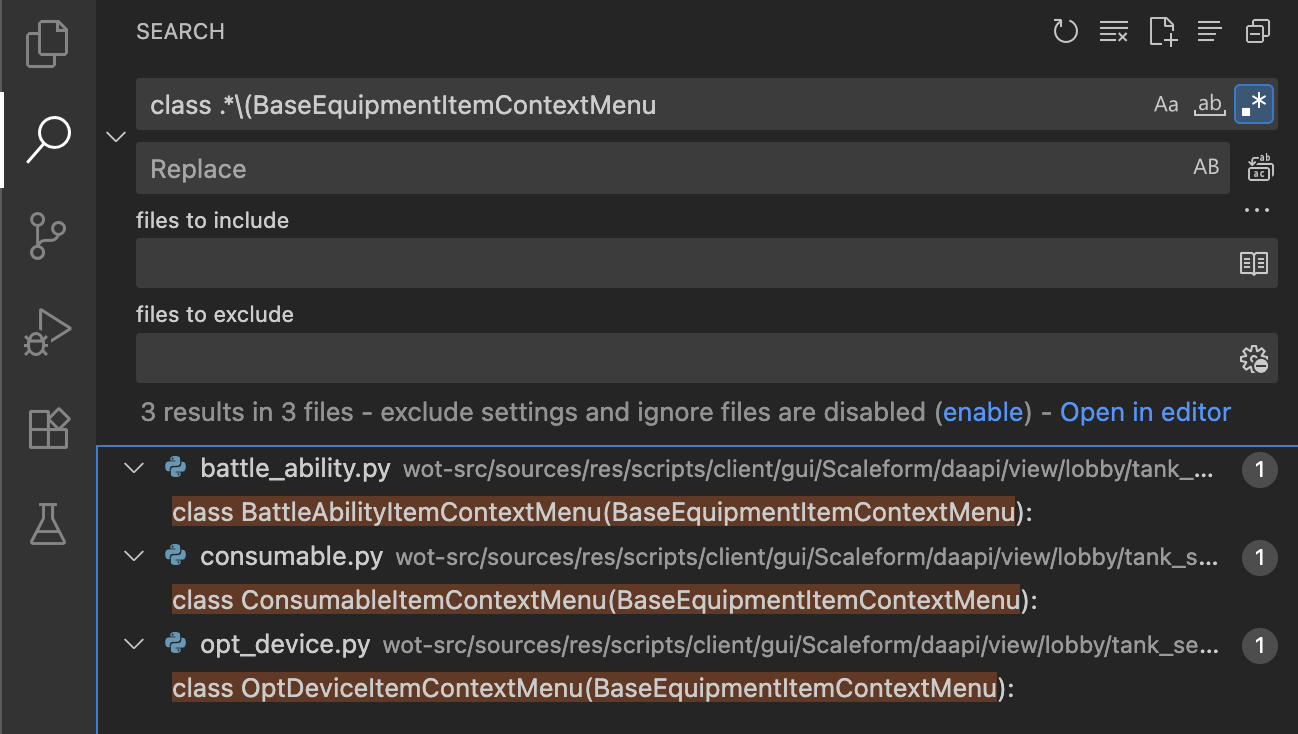Open the Testing flask view
Image resolution: width=1298 pixels, height=734 pixels.
47,523
